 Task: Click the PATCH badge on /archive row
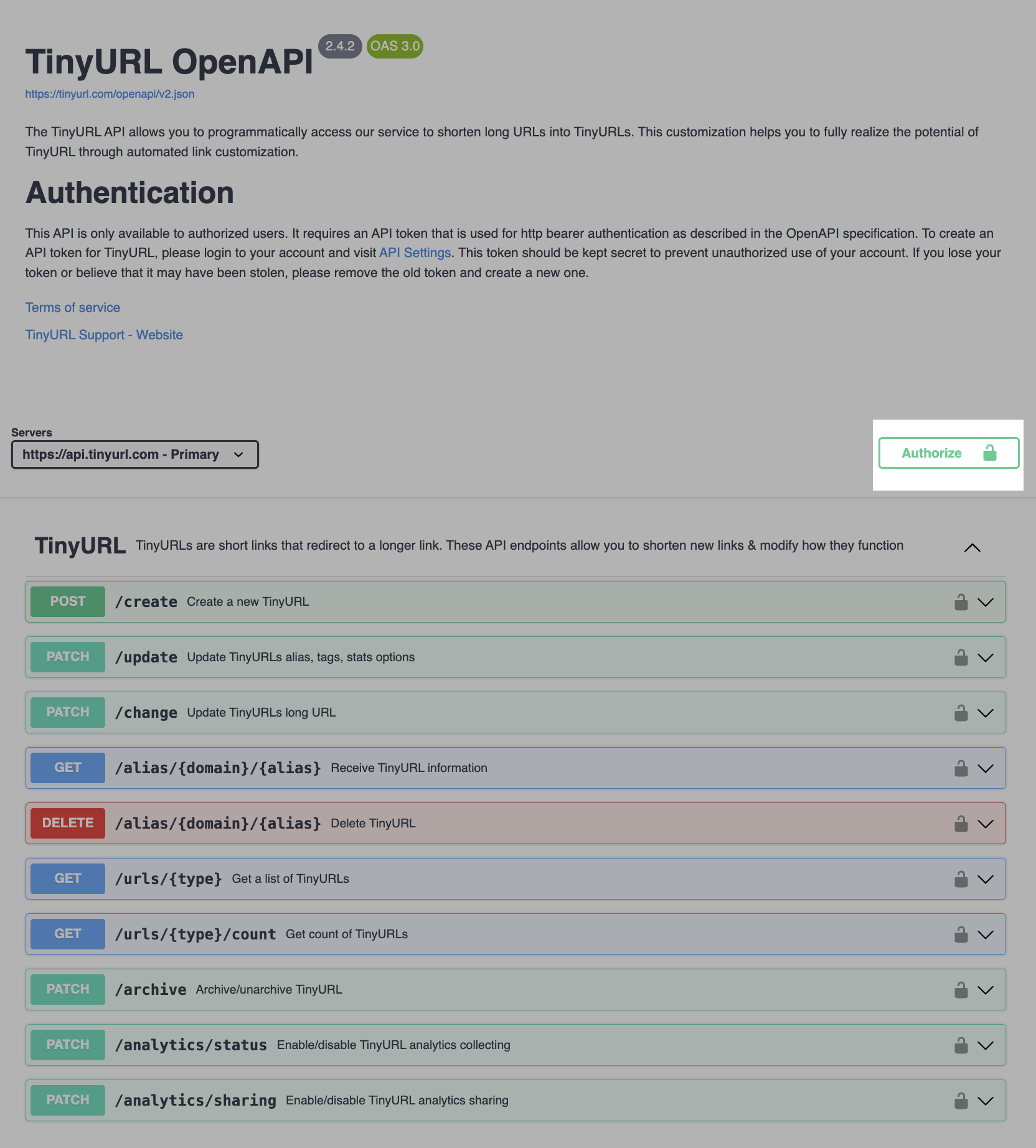68,989
